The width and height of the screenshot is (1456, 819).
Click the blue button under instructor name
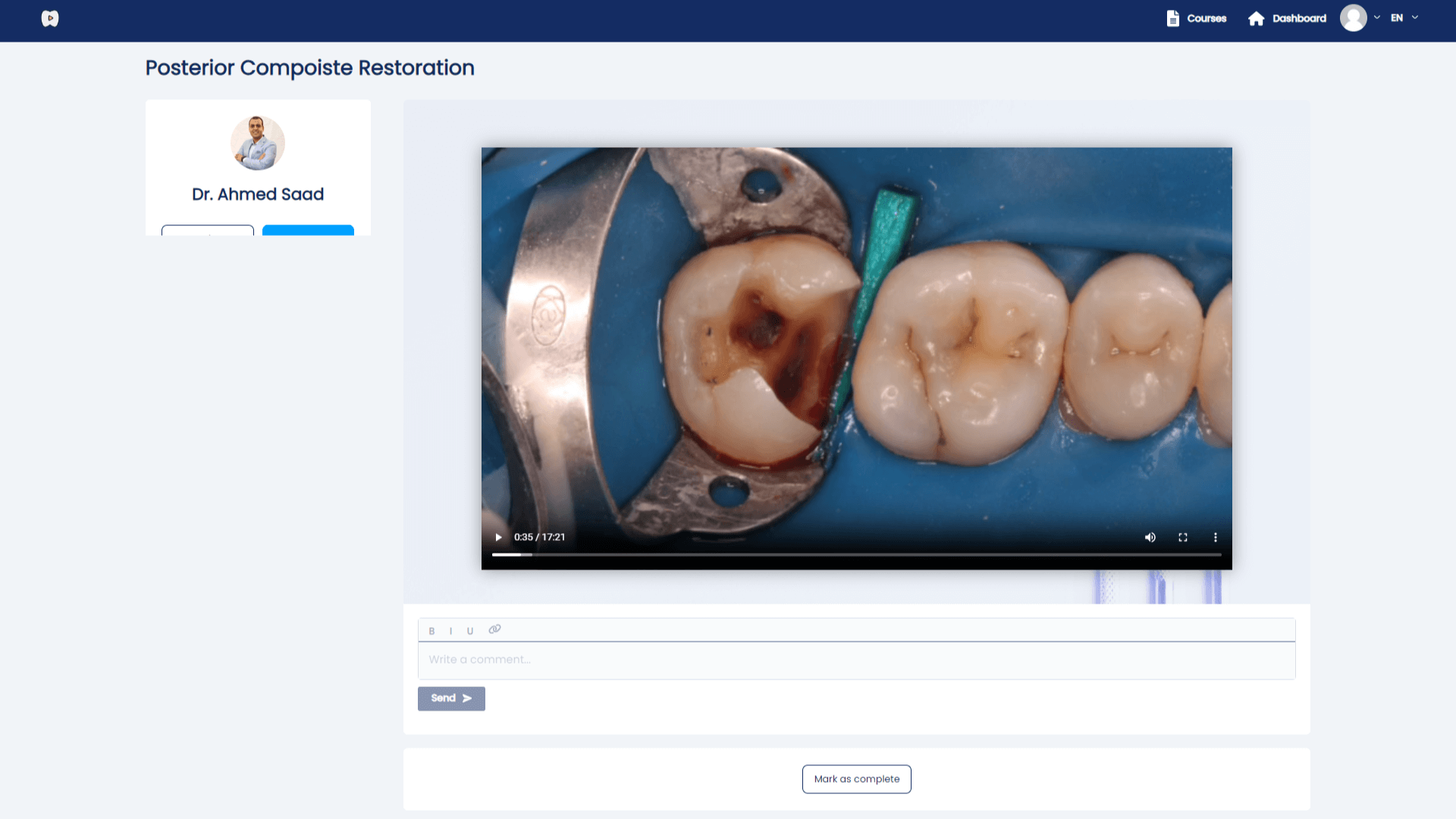coord(308,231)
